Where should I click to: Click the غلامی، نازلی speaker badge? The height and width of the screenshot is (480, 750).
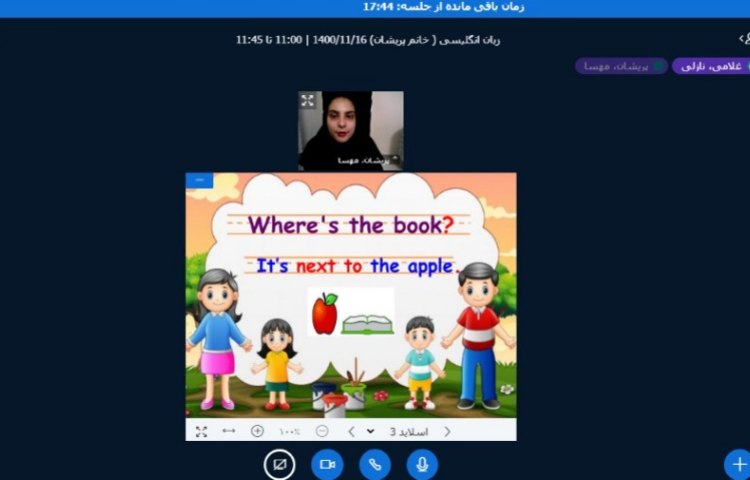click(708, 66)
